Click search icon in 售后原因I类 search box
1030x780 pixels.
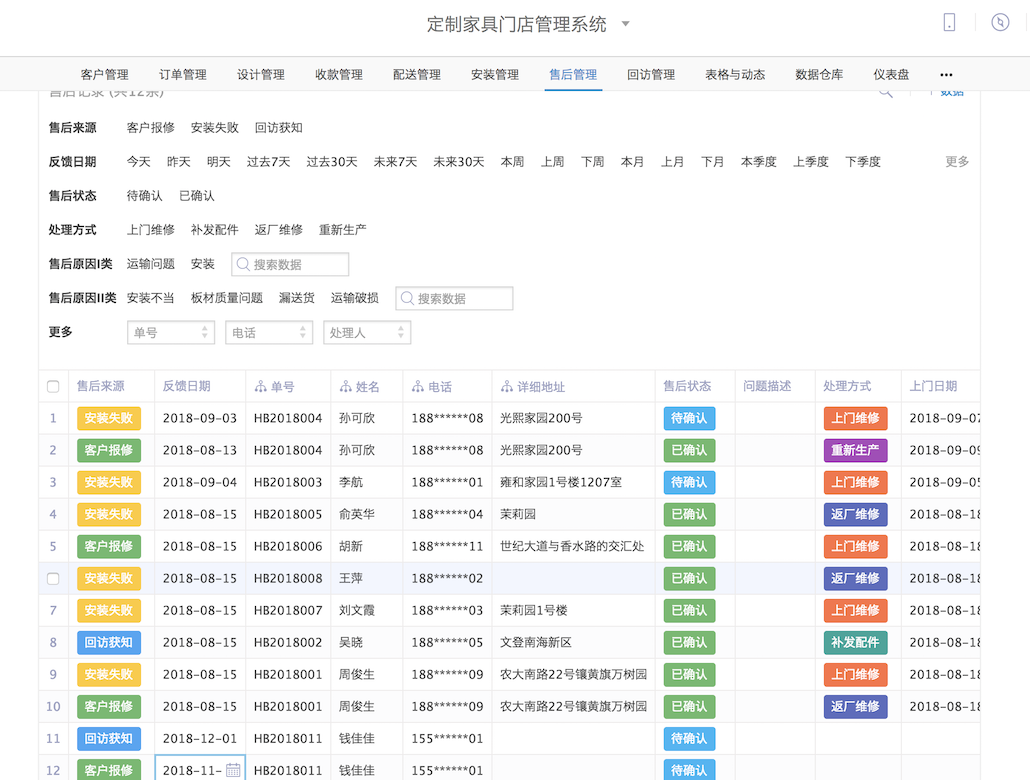point(243,264)
